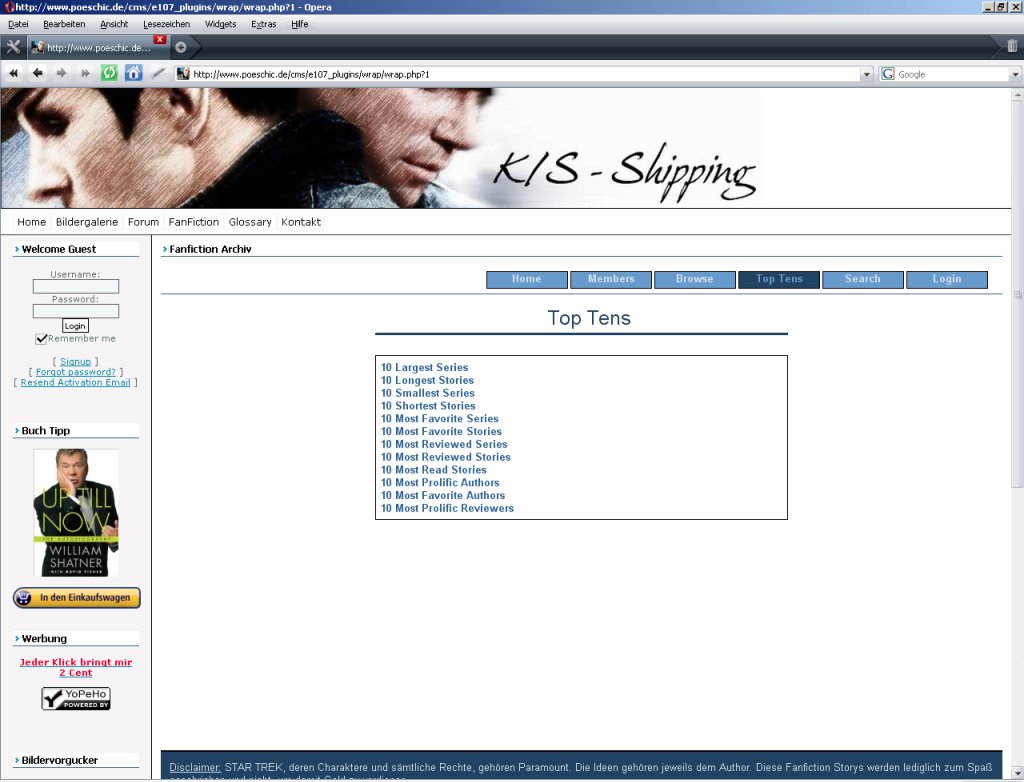Expand the address bar history dropdown
1024x782 pixels.
click(x=867, y=74)
